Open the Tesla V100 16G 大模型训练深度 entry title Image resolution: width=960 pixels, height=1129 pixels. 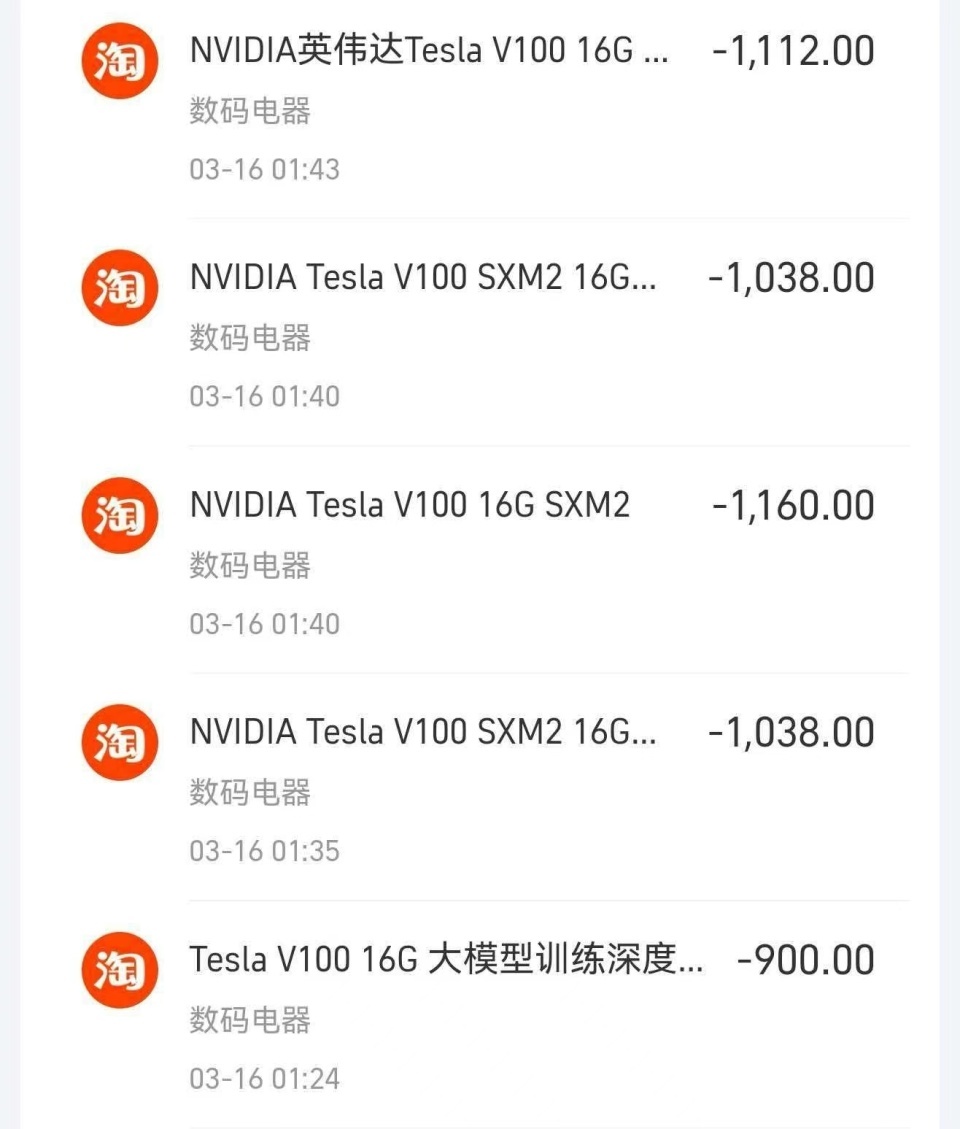click(x=446, y=960)
